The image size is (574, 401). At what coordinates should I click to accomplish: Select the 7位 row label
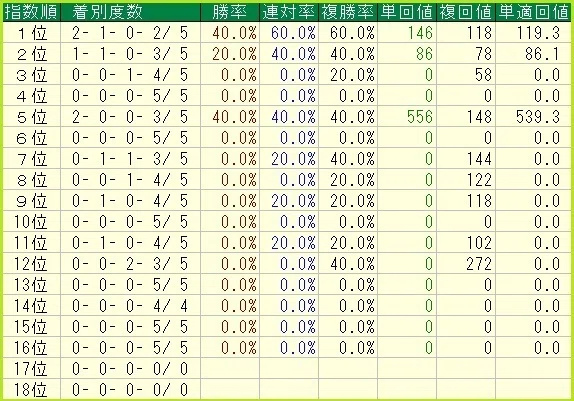tap(32, 159)
